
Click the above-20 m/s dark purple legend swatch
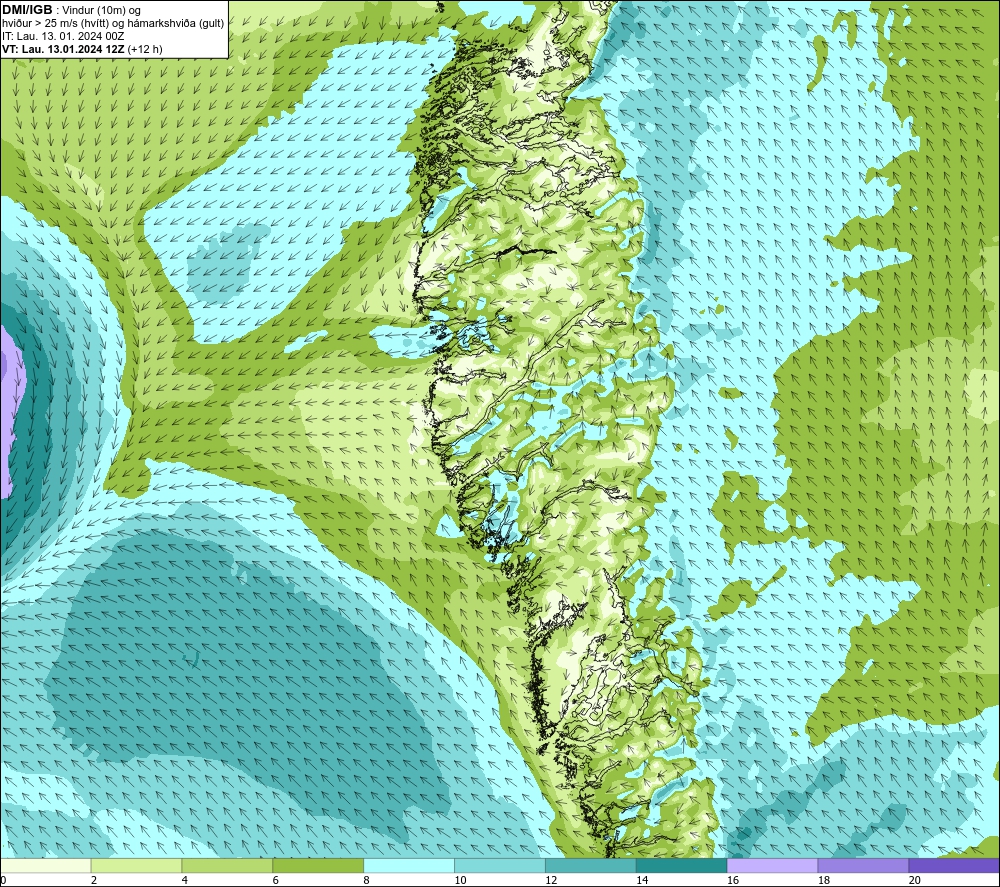pos(954,865)
